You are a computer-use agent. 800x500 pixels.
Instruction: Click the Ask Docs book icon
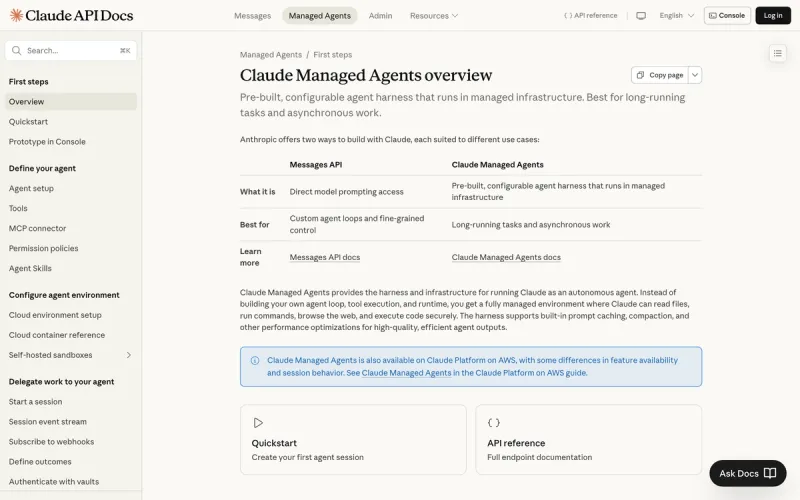tap(769, 473)
